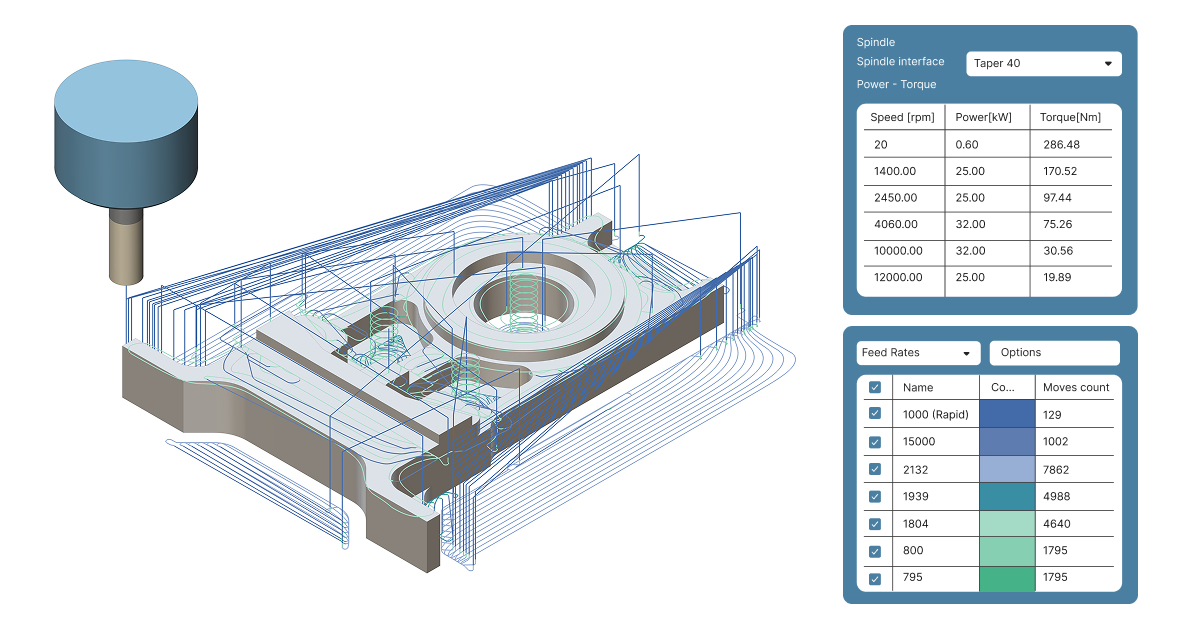The image size is (1200, 630).
Task: Uncheck the 795 feed rate checkbox
Action: click(x=875, y=578)
